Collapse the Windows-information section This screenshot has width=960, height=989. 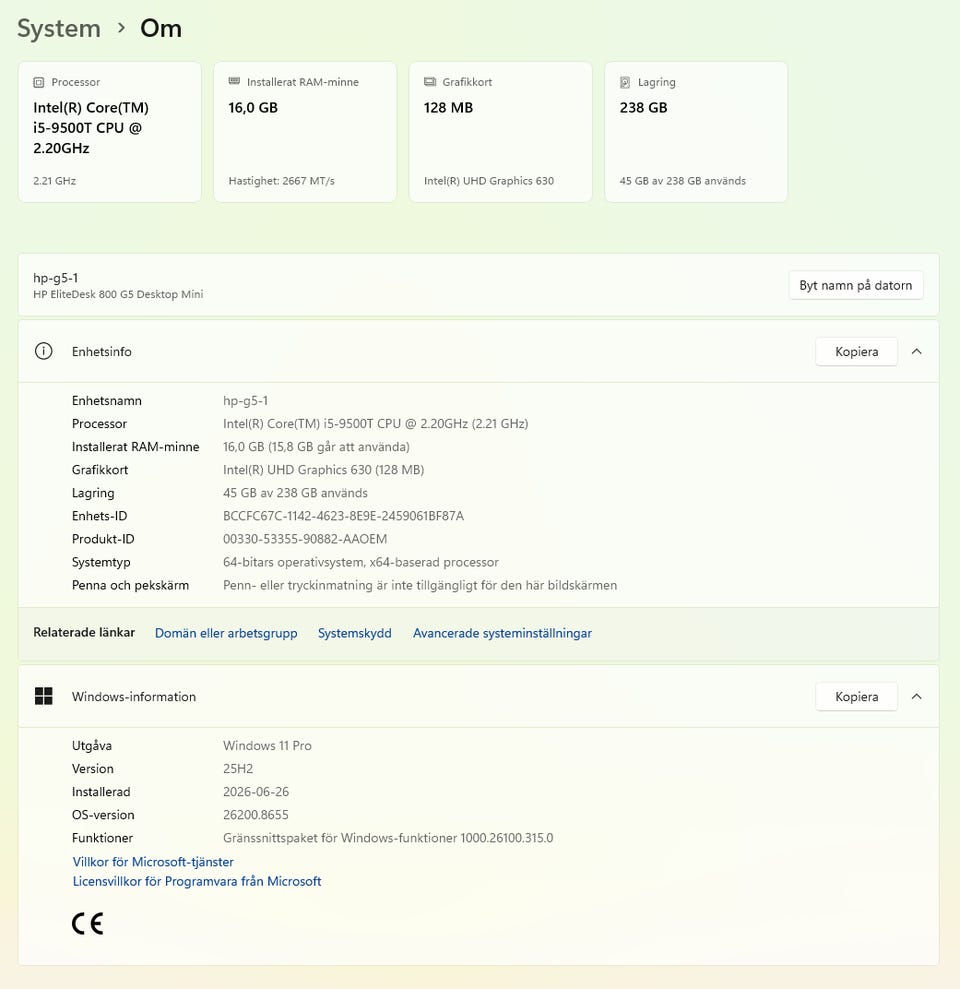[x=916, y=696]
